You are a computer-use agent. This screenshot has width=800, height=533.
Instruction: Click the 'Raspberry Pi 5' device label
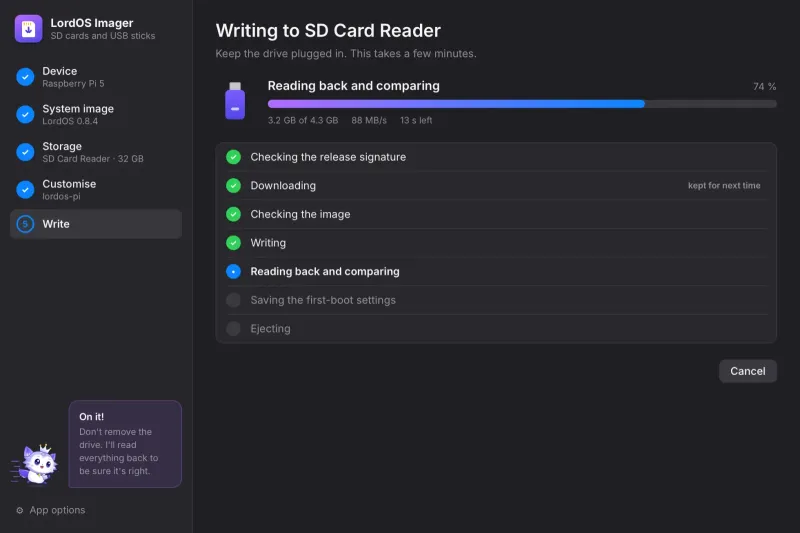pyautogui.click(x=73, y=84)
